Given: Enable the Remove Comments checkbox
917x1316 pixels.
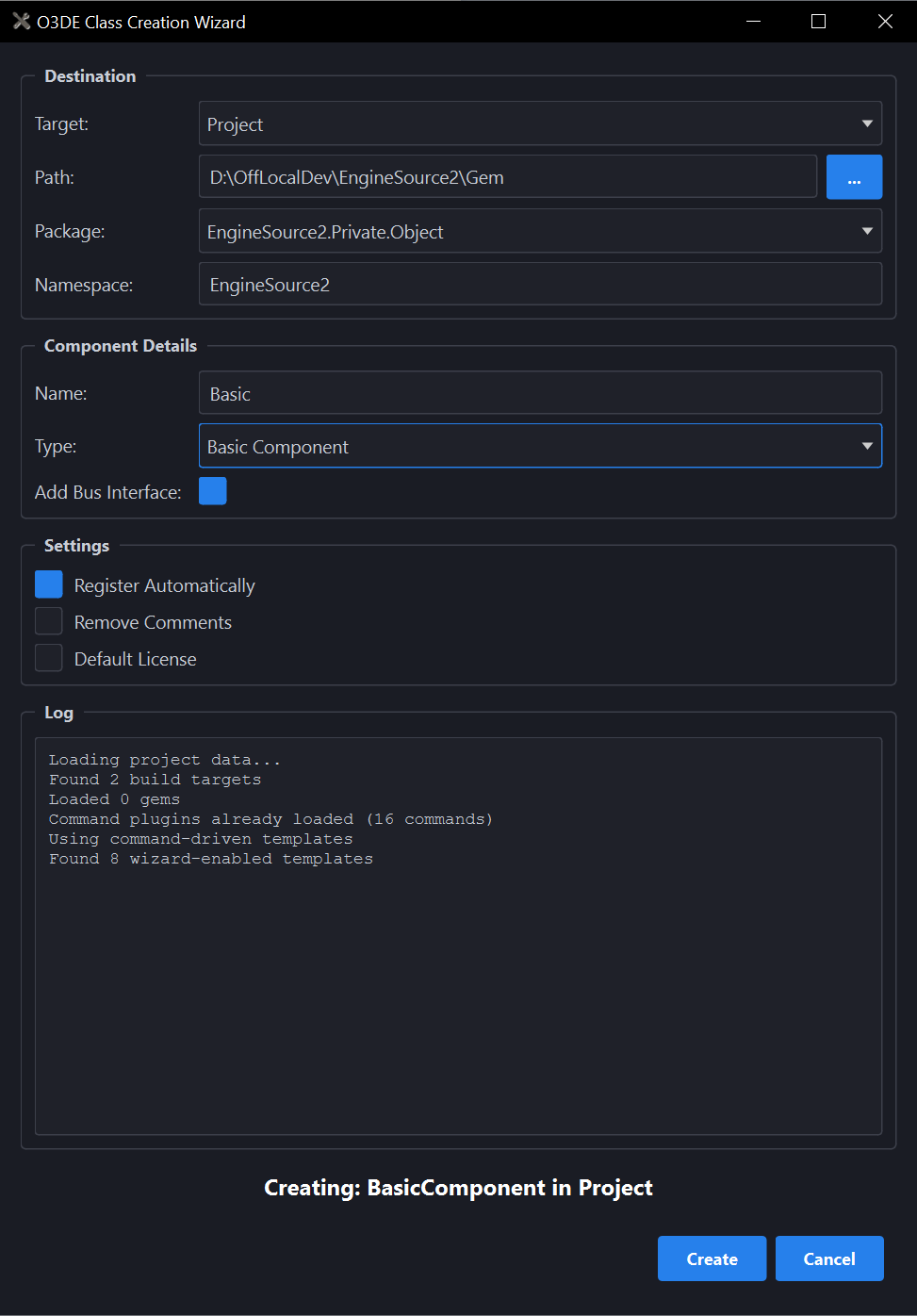Looking at the screenshot, I should point(49,621).
